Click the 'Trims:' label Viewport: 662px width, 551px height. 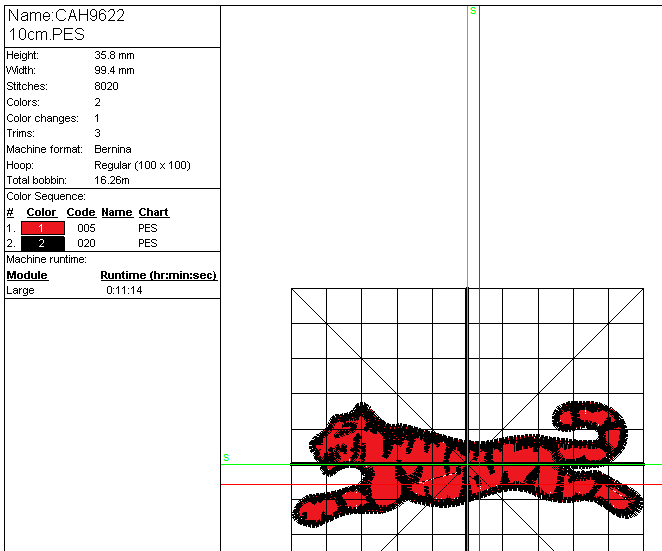coord(20,133)
